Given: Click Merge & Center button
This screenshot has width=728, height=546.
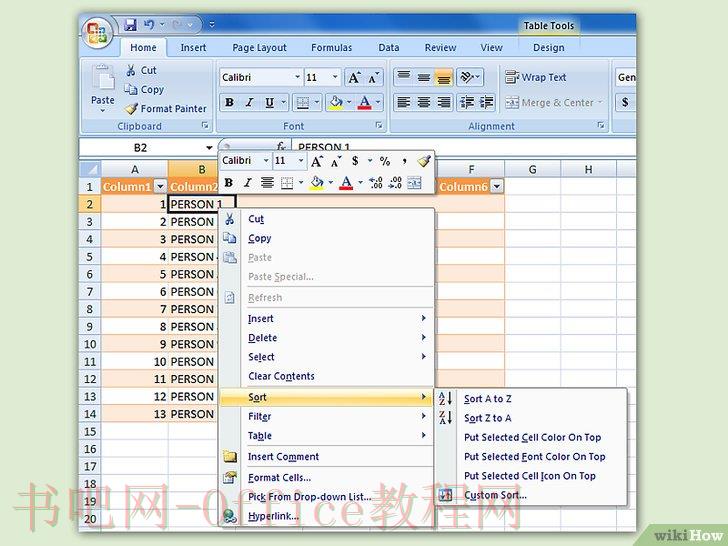Looking at the screenshot, I should [x=553, y=103].
